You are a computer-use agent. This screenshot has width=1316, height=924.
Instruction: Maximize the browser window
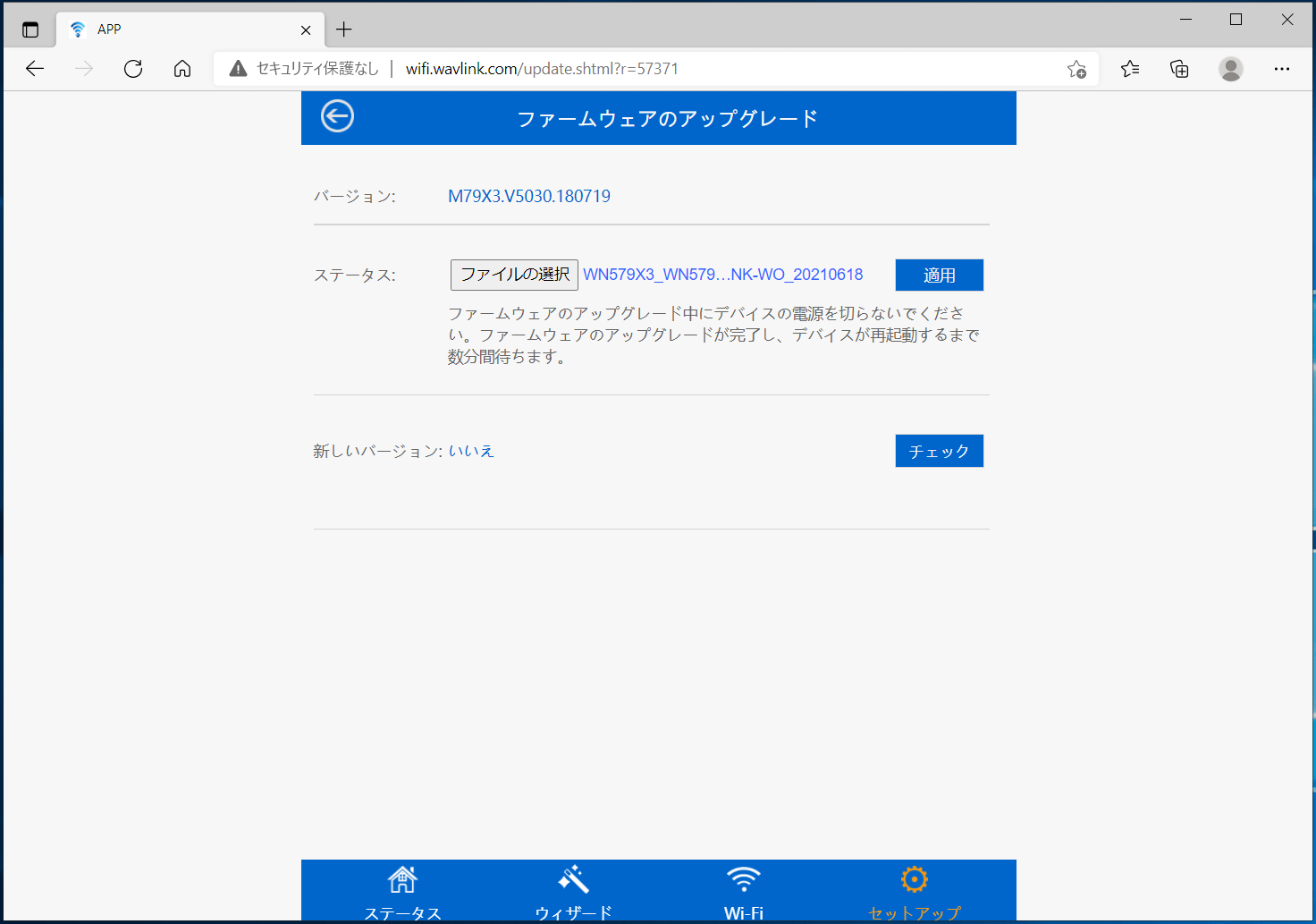tap(1236, 20)
